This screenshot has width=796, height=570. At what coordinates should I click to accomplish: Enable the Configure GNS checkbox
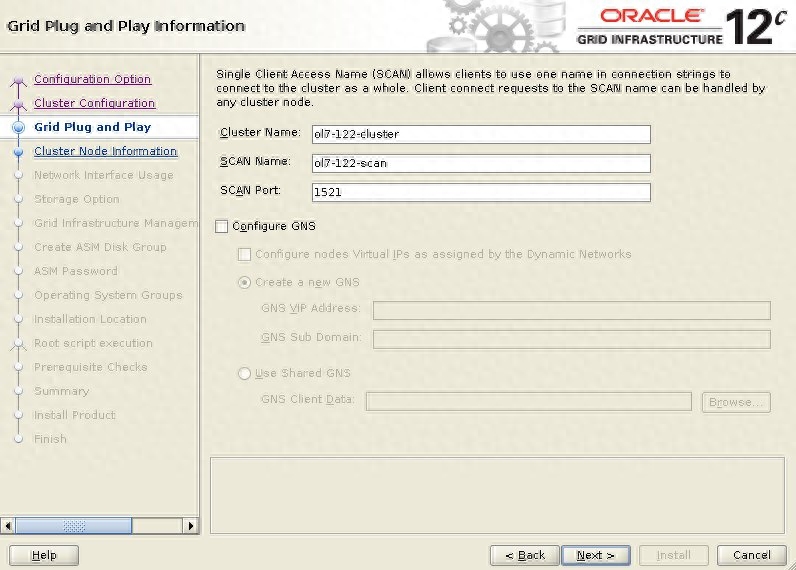coord(222,226)
